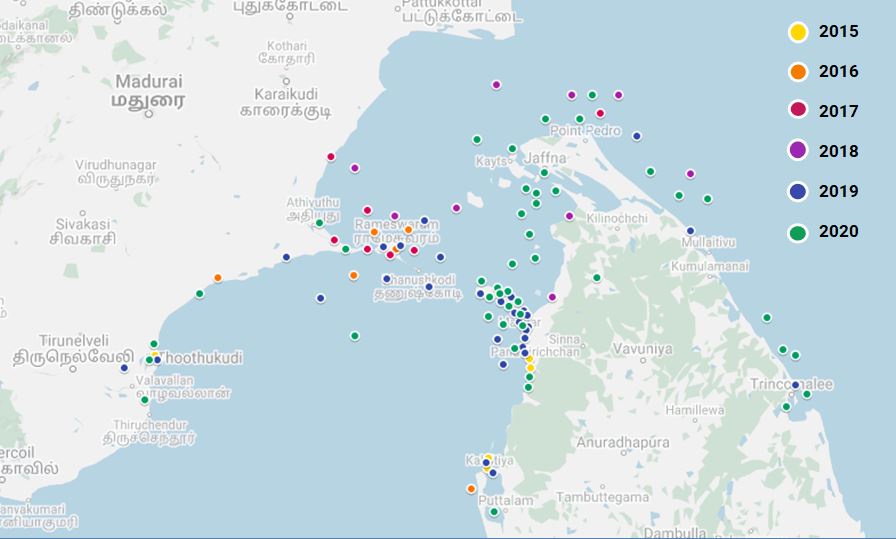The image size is (896, 539).
Task: Click the "2020" legend label text
Action: 838,232
